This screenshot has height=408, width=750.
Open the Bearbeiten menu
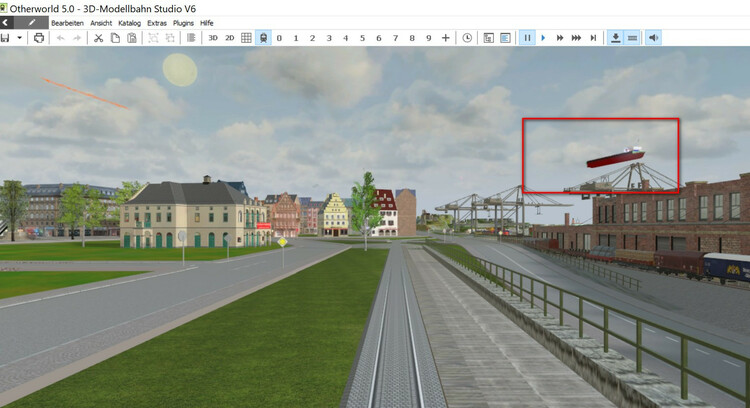pos(67,21)
